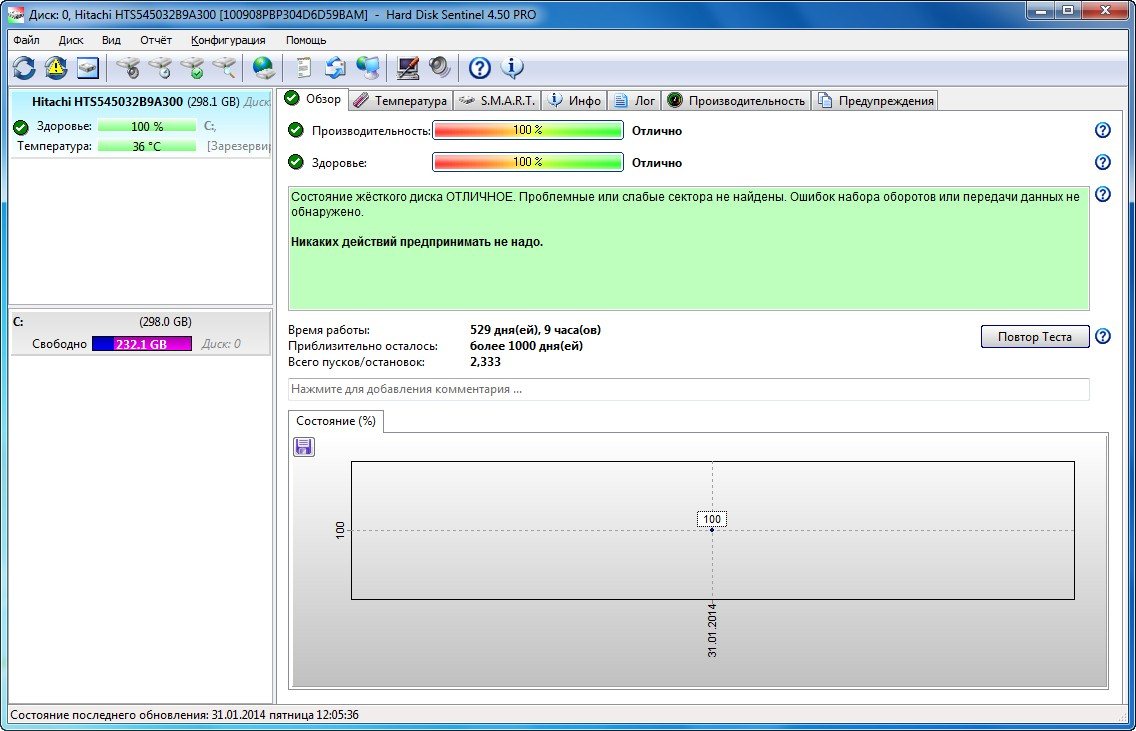Click the comment input field

[x=688, y=389]
